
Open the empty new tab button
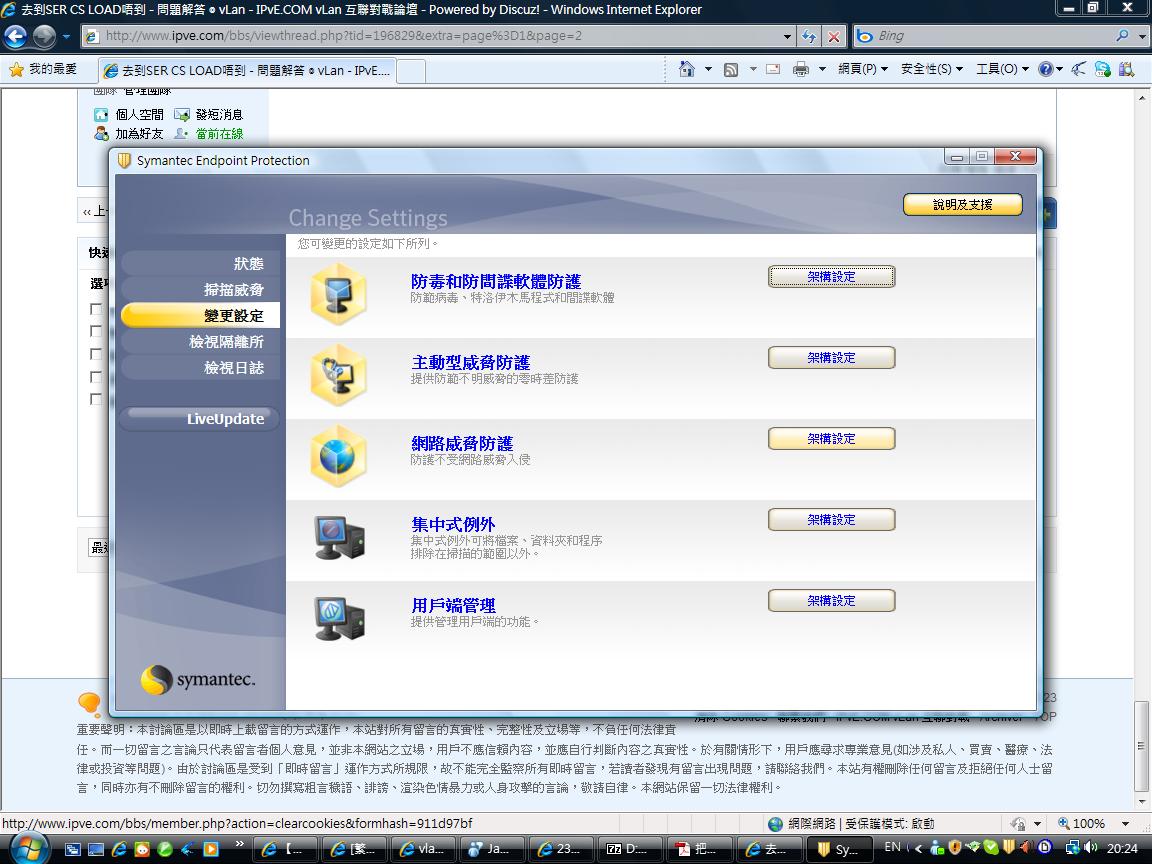(x=411, y=71)
